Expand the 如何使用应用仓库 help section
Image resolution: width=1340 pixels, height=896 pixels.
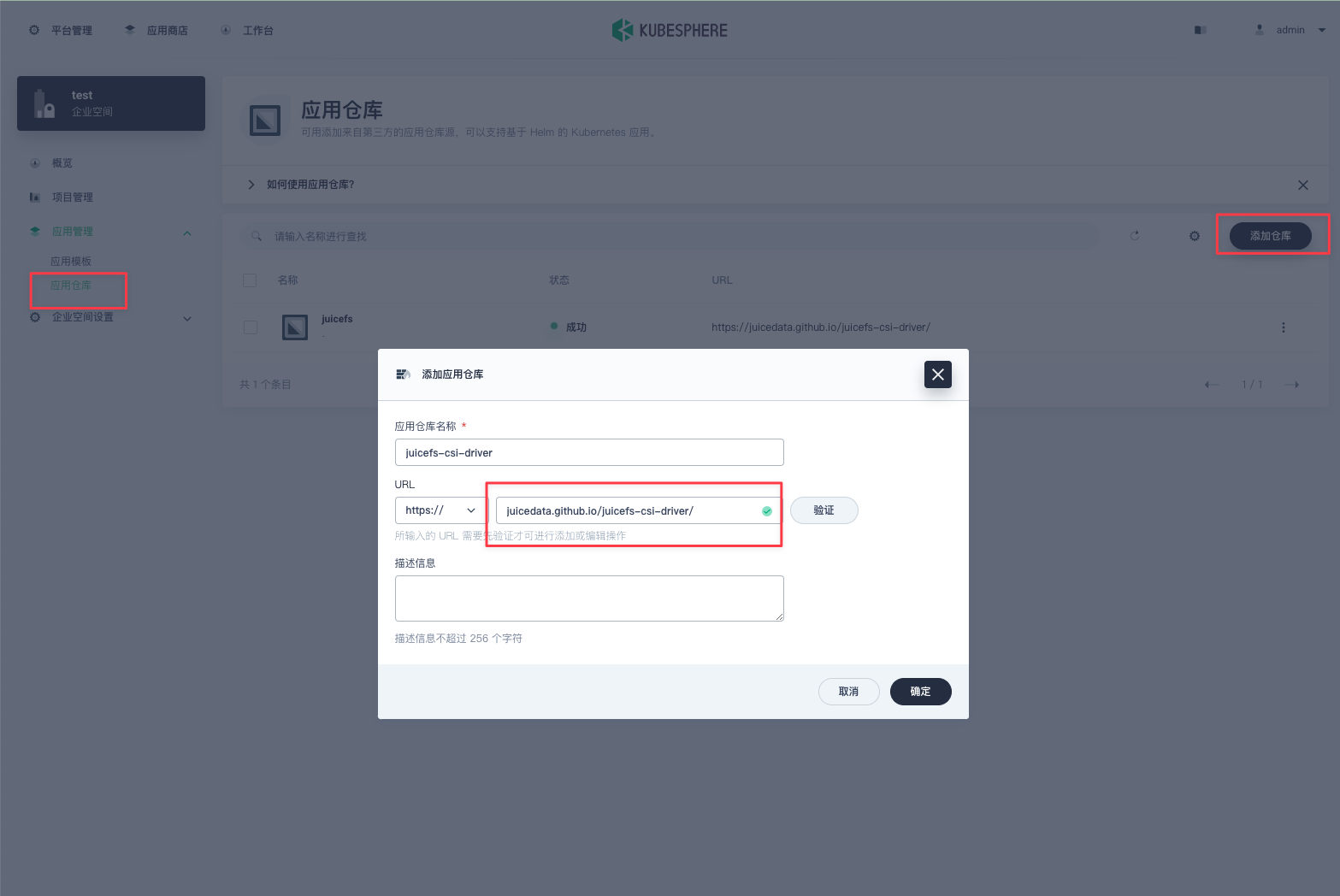[x=251, y=184]
